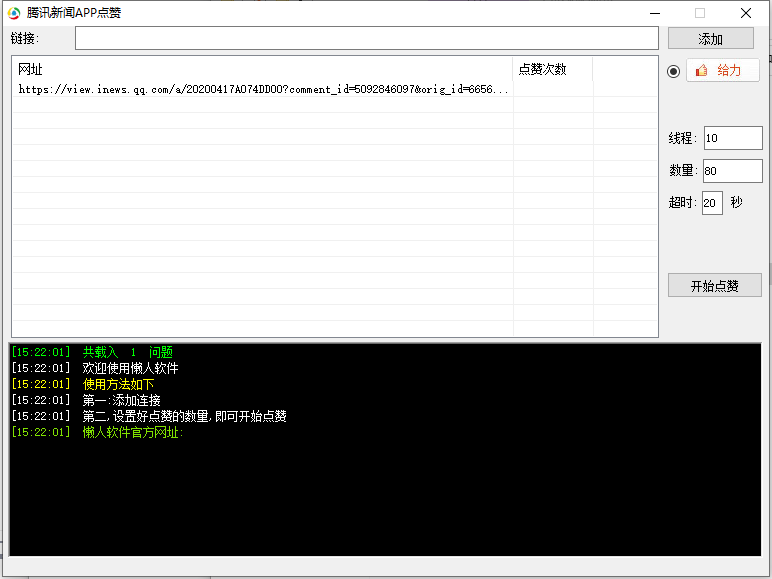
Task: Click the 超时 label
Action: coord(682,202)
